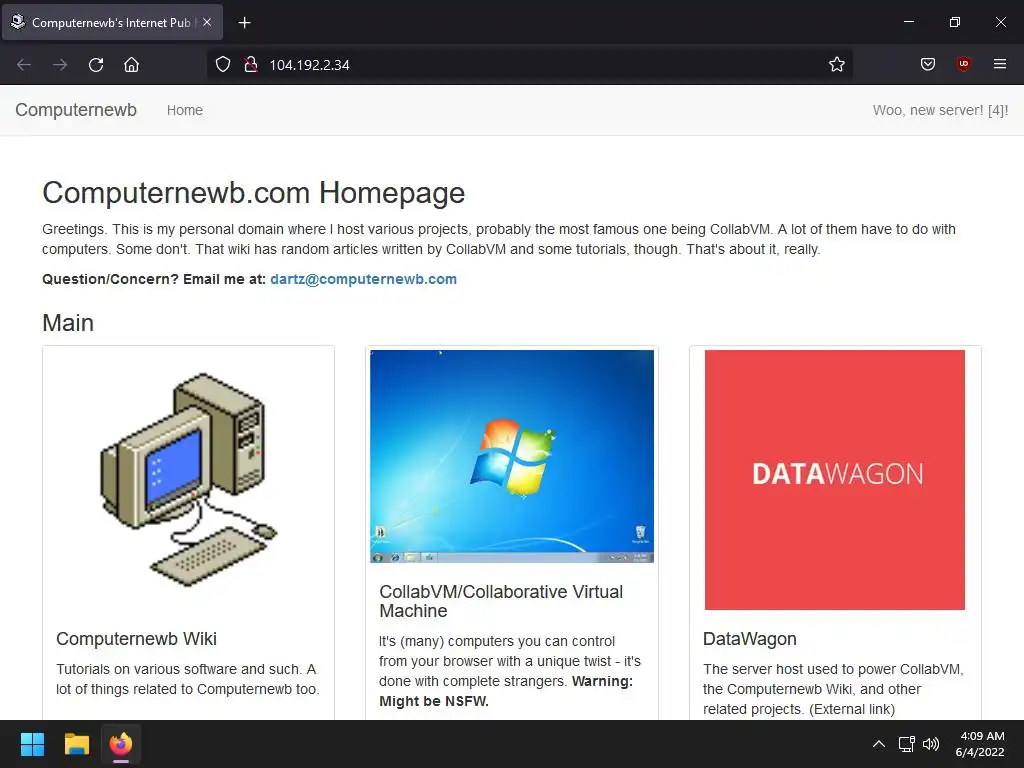1024x768 pixels.
Task: Open the Firefox home page icon
Action: point(131,65)
